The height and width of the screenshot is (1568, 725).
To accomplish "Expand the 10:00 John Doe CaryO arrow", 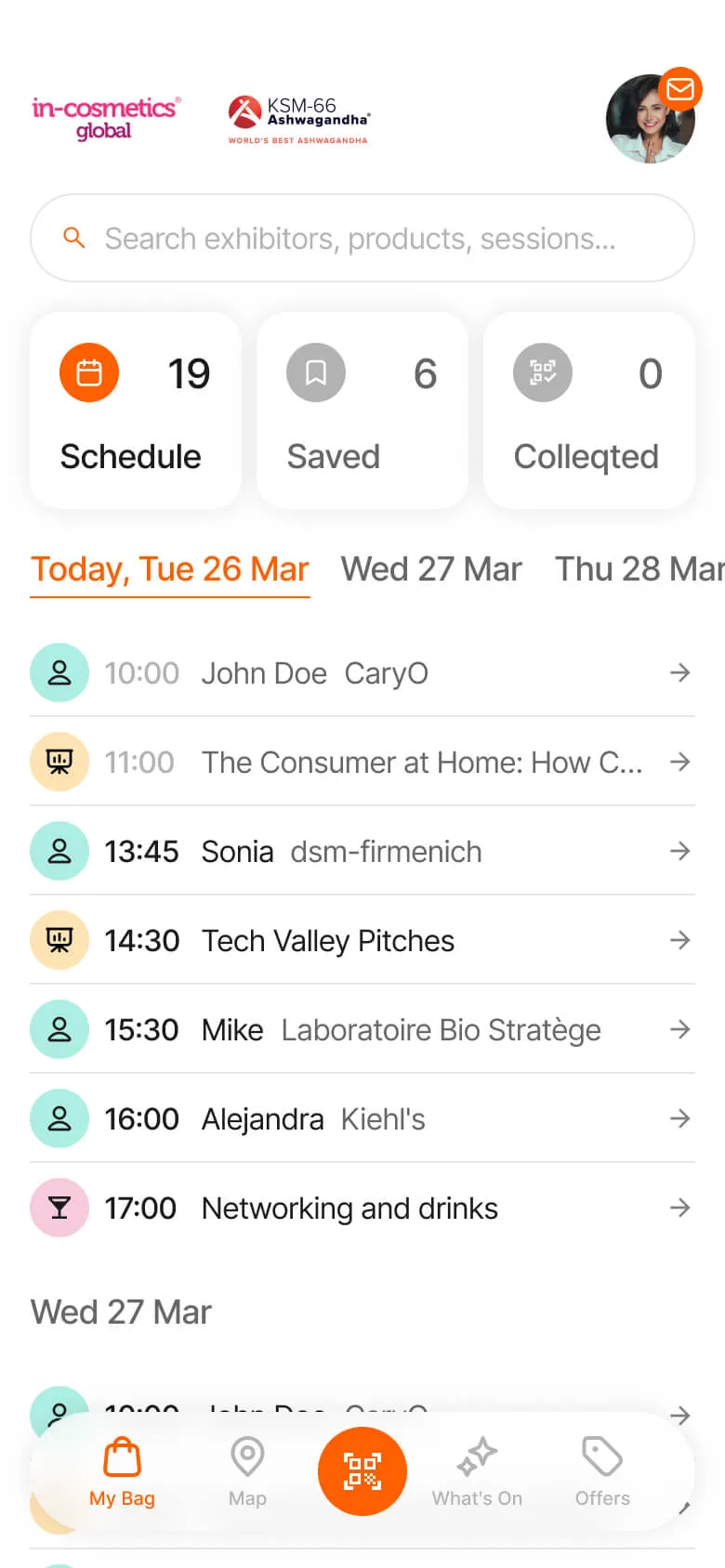I will tap(679, 673).
